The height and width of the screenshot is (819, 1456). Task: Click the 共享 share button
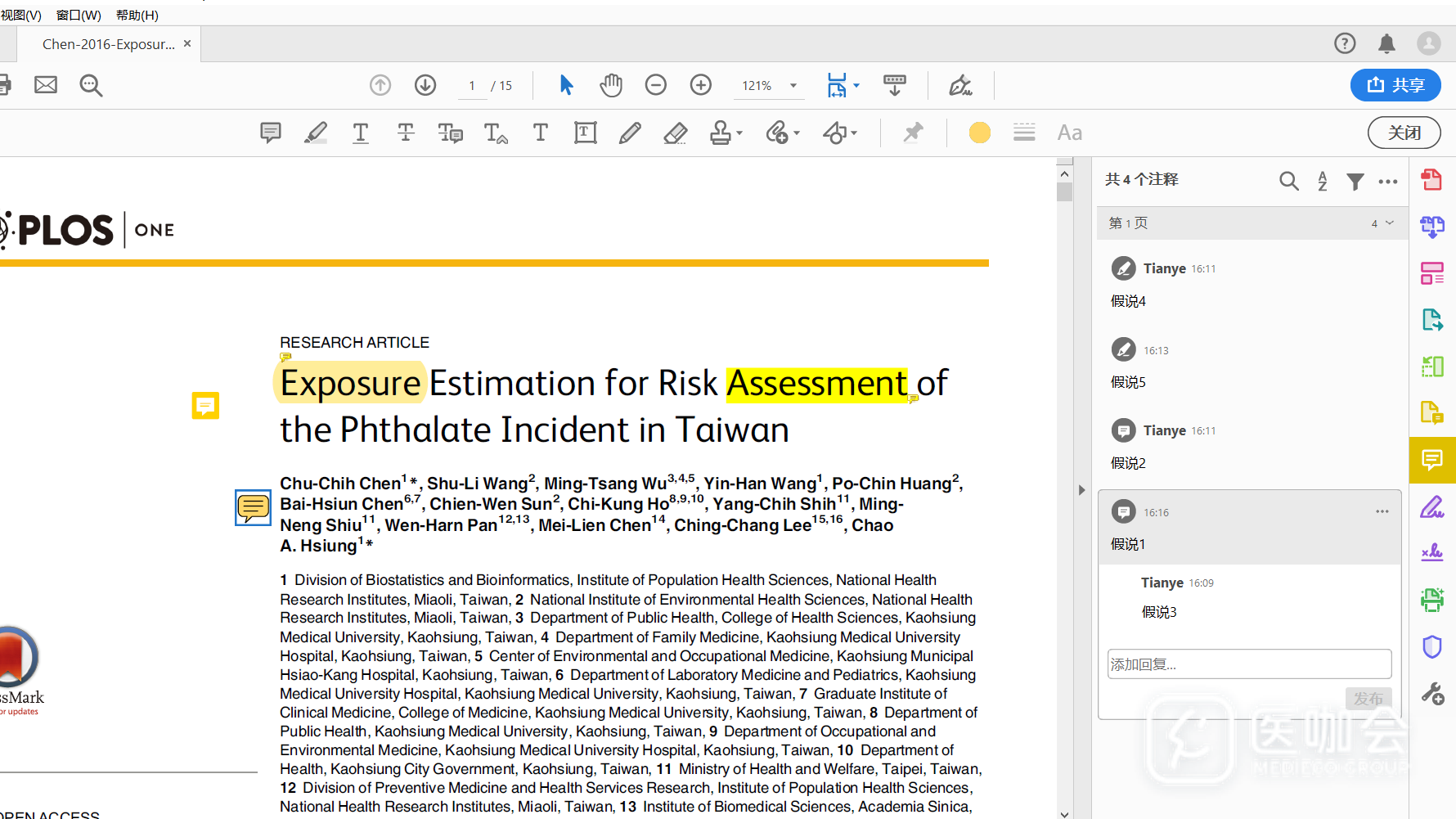click(1395, 85)
